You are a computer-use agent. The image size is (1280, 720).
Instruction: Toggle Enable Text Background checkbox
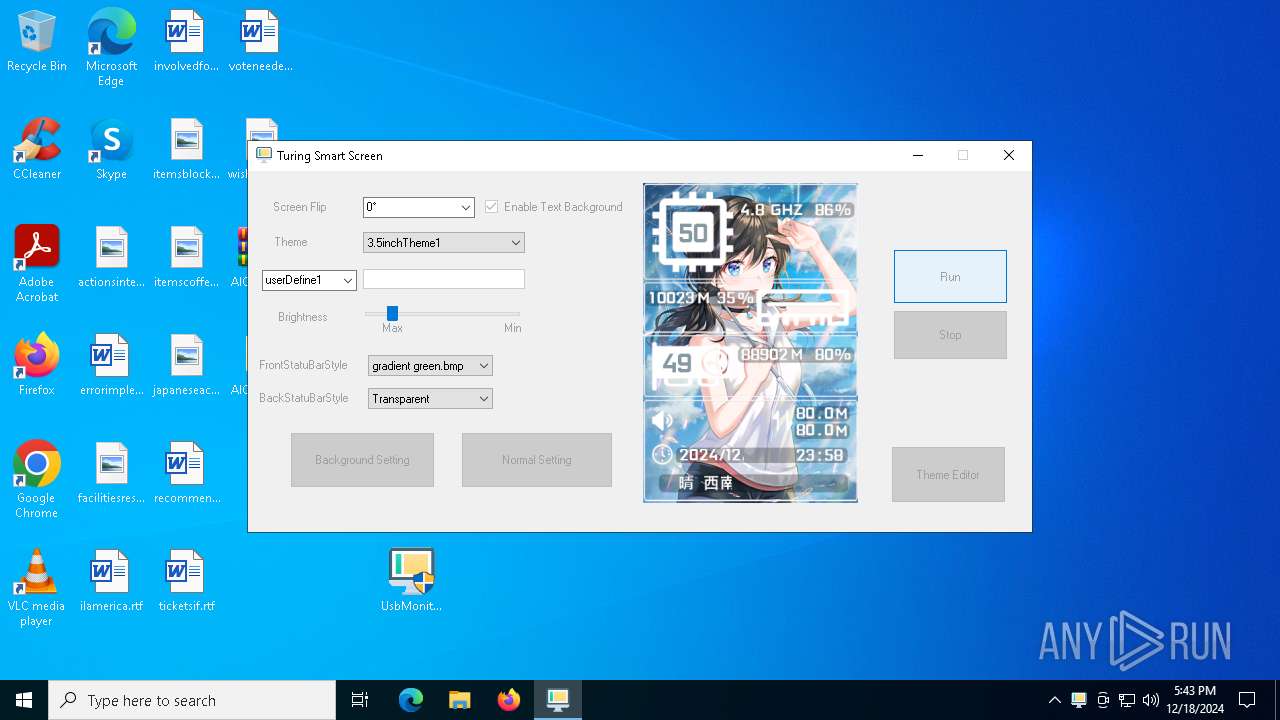click(x=492, y=207)
